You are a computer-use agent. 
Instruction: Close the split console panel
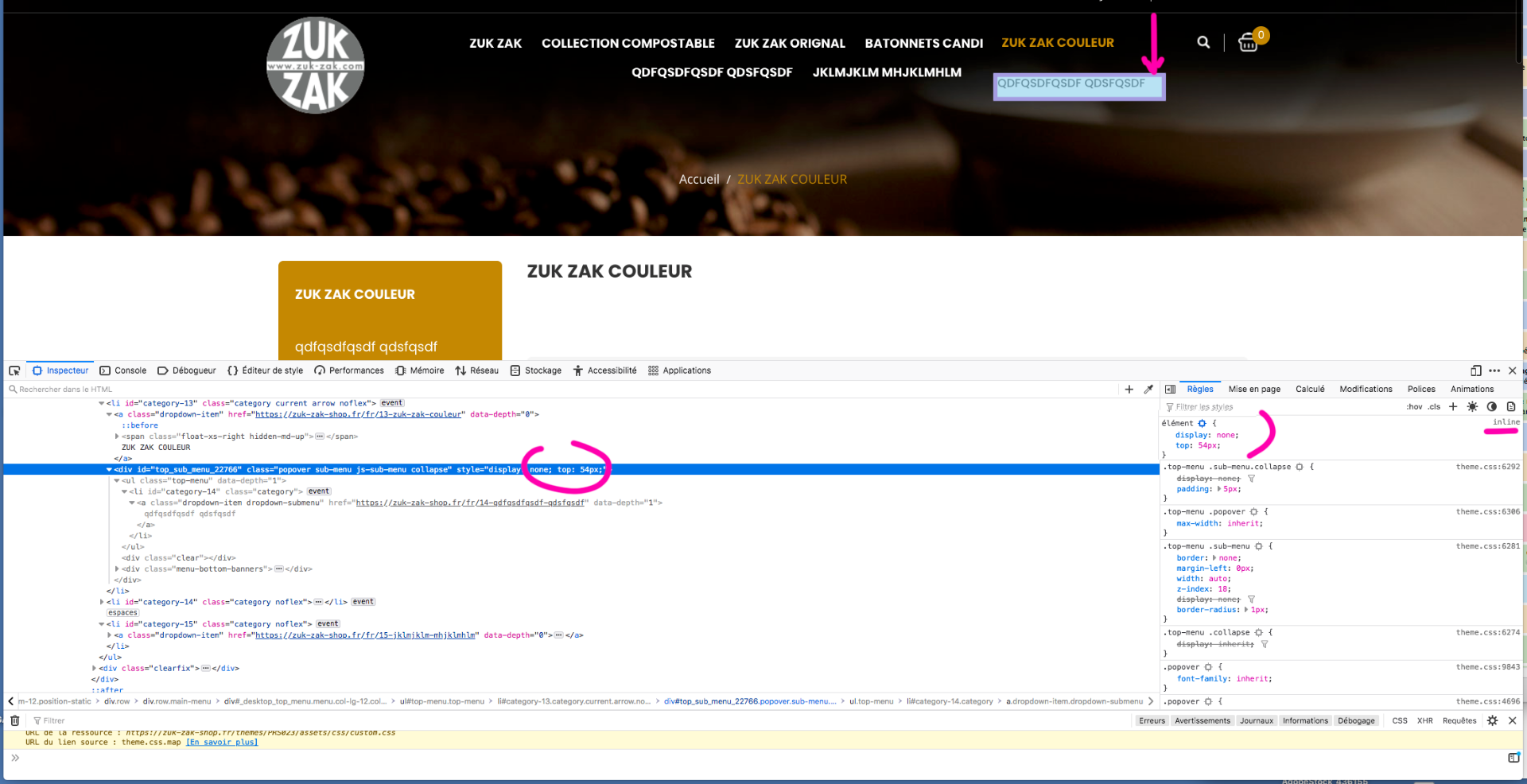point(1512,720)
